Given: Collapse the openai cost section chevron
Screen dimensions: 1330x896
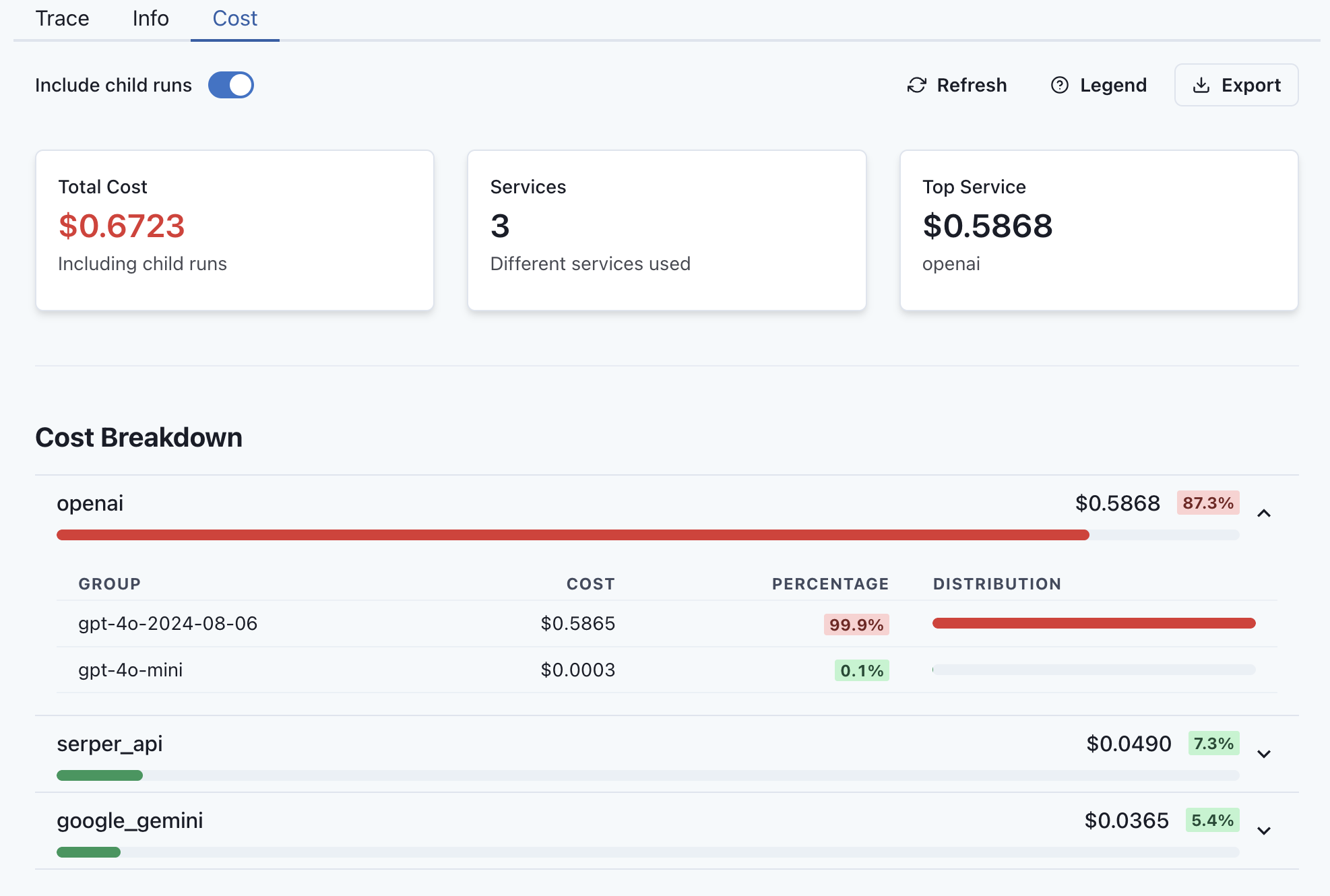Looking at the screenshot, I should (1264, 513).
